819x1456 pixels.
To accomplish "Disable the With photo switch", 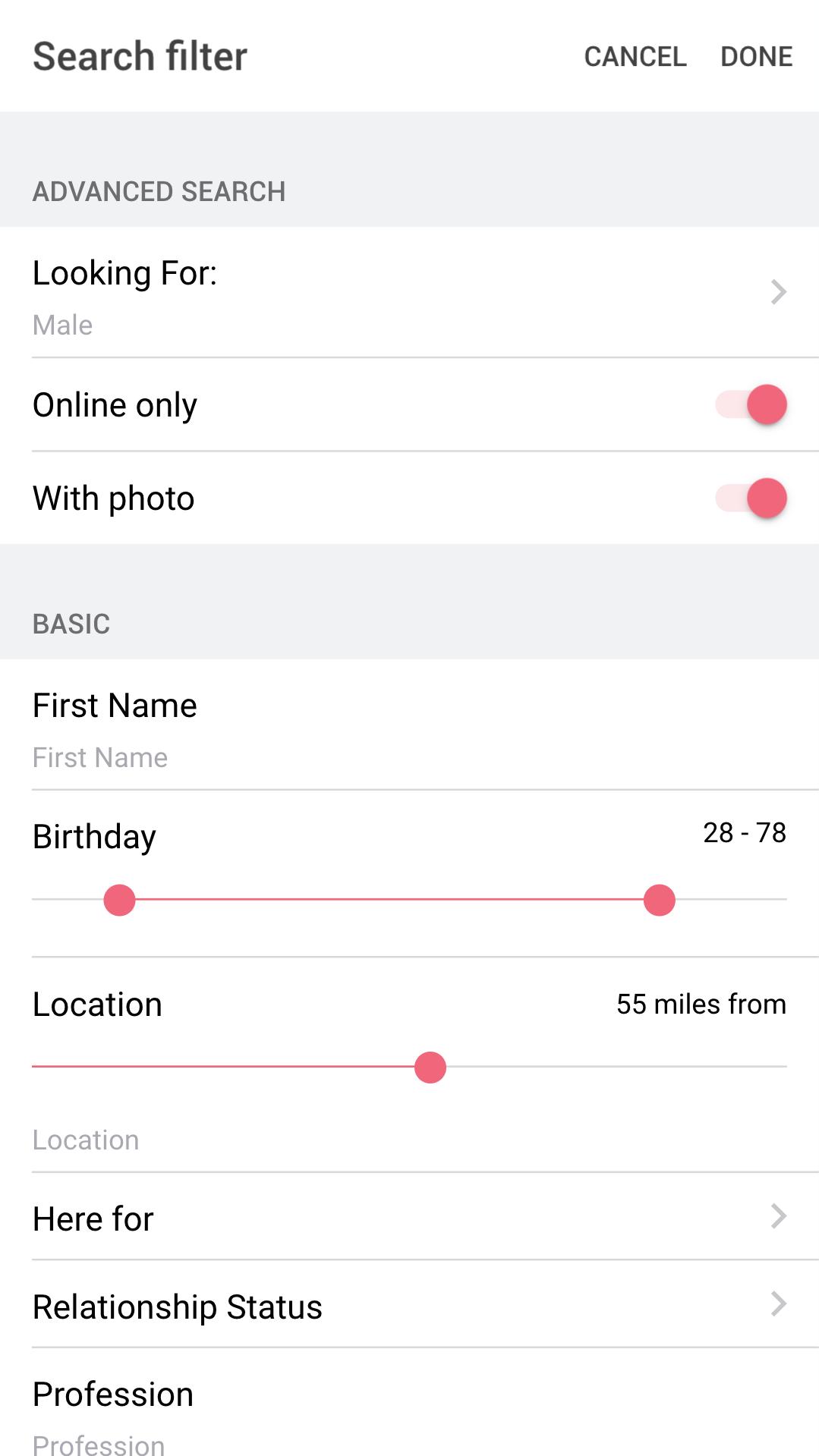I will (x=751, y=498).
